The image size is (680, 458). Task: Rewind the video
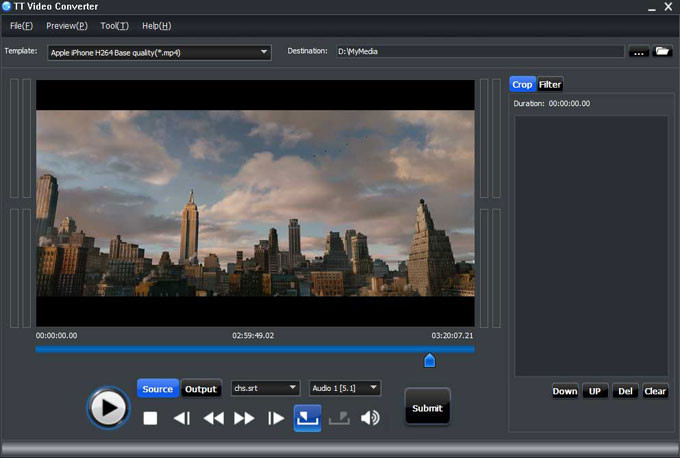point(213,418)
